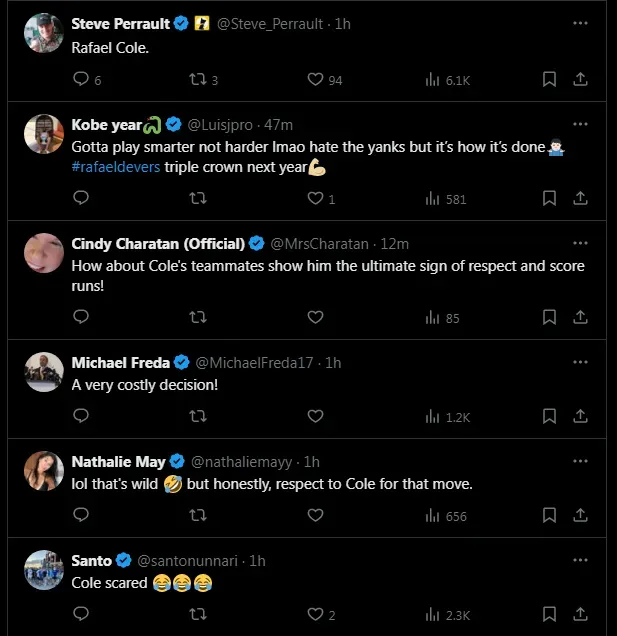Click Kobe year's profile avatar
617x636 pixels.
click(x=45, y=135)
